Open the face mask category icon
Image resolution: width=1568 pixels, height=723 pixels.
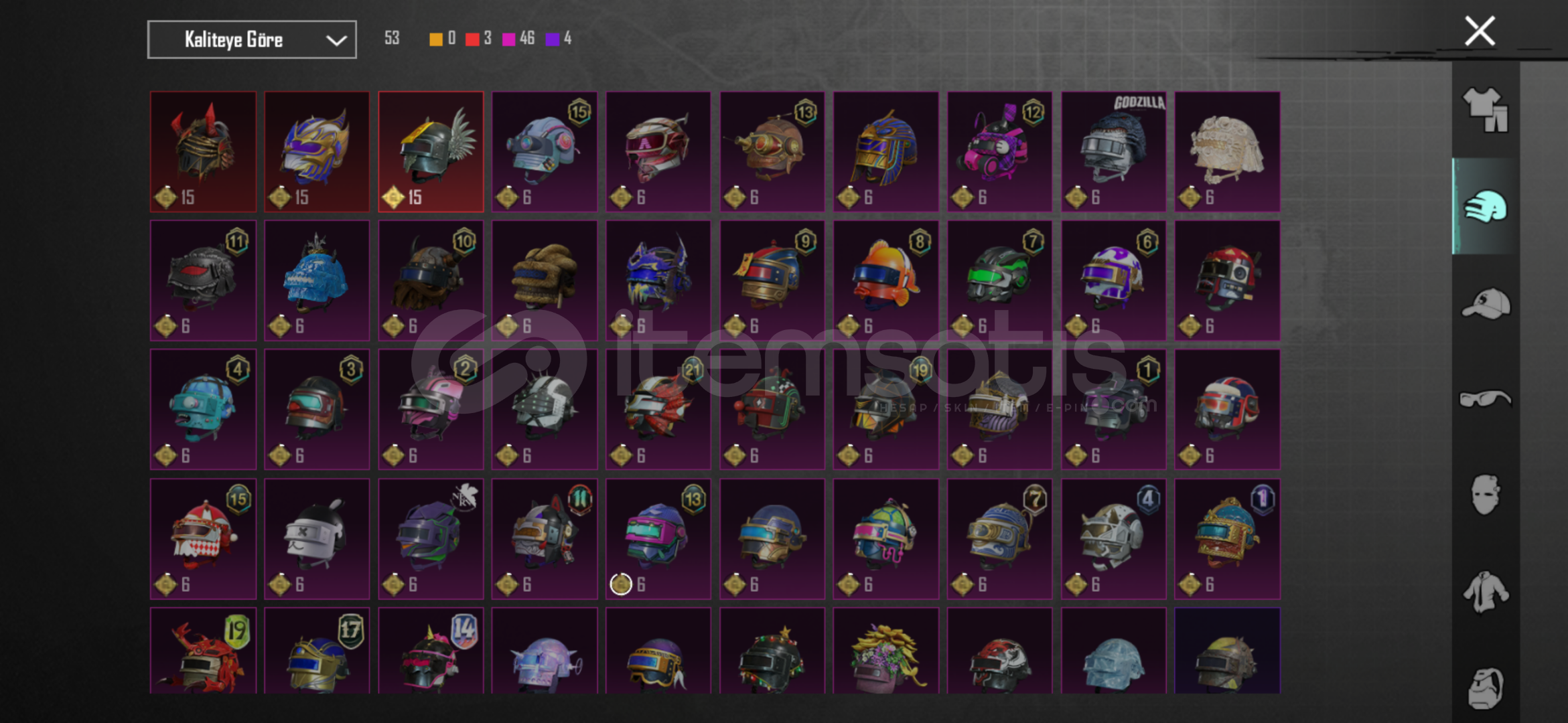point(1485,495)
